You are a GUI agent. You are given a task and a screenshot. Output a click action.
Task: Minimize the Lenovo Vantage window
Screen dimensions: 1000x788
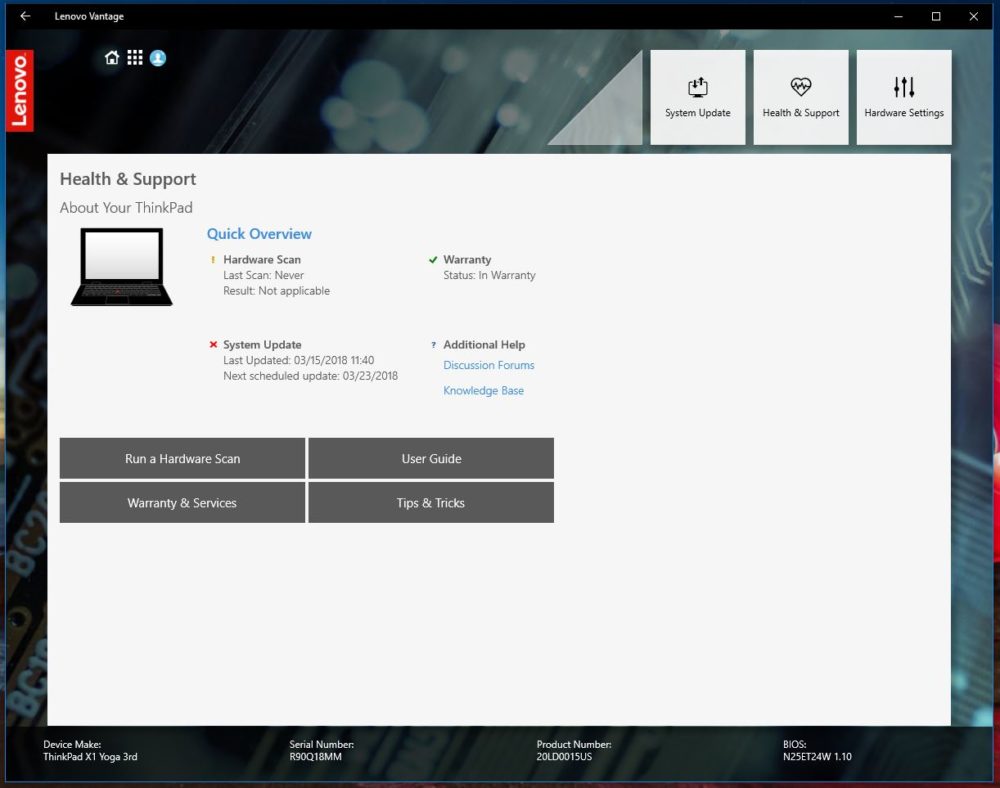point(898,16)
